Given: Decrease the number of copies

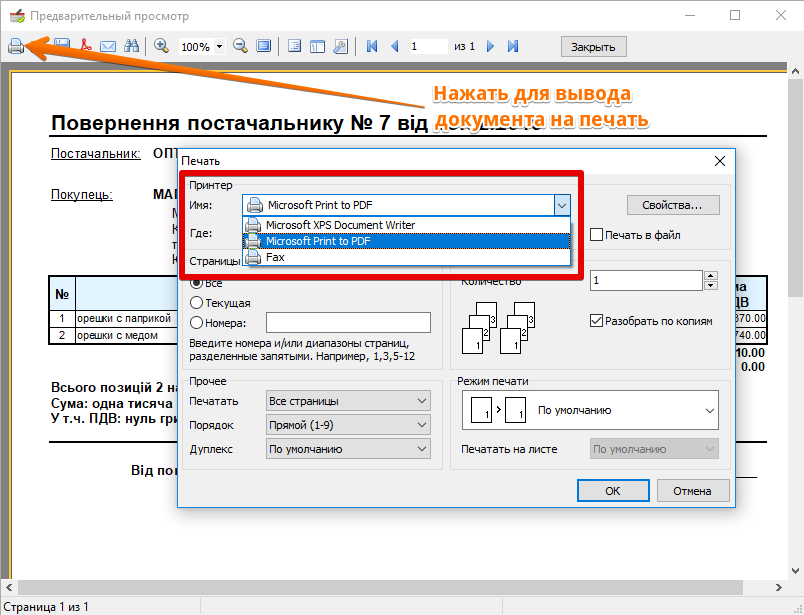Looking at the screenshot, I should click(711, 286).
